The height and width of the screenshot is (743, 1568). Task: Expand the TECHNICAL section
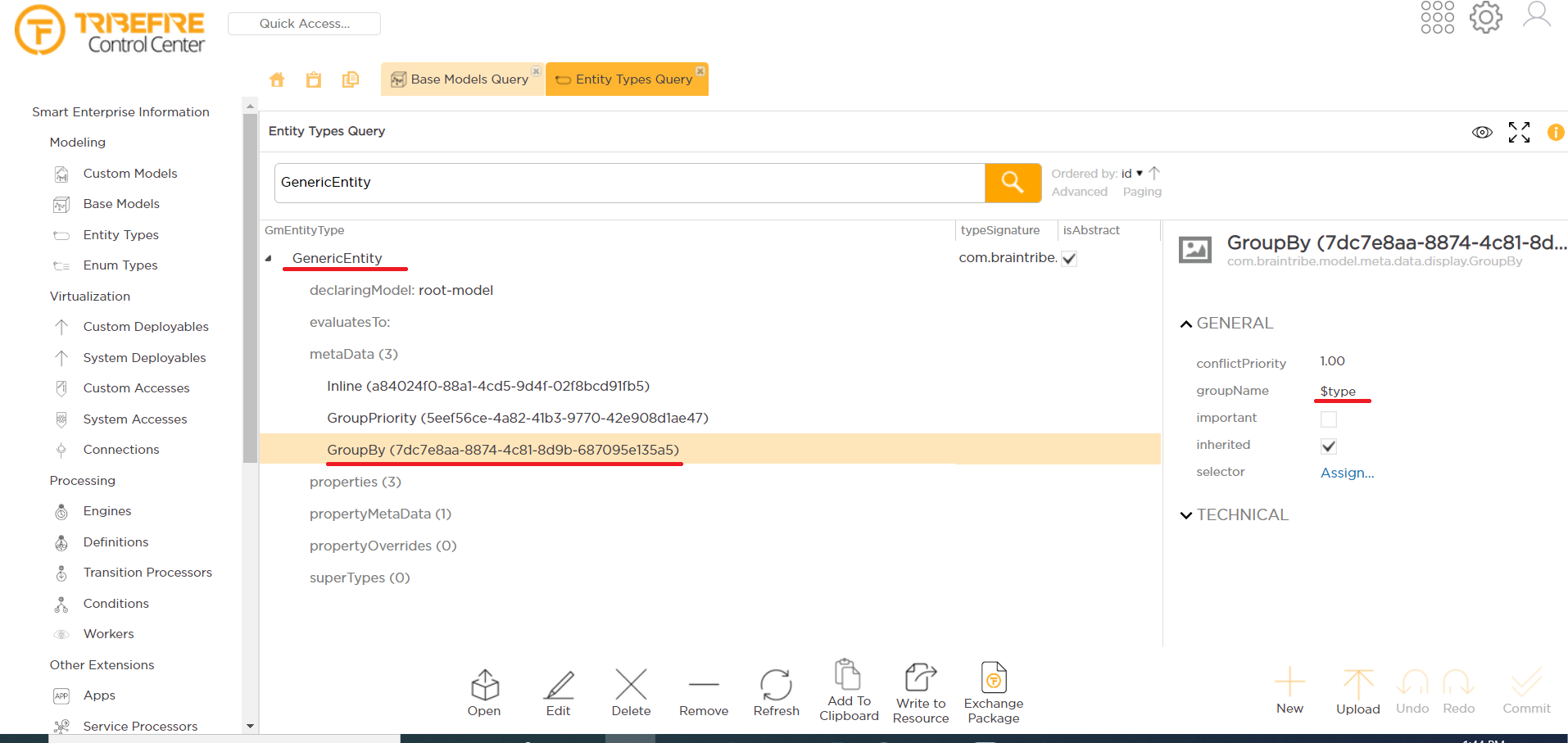[x=1185, y=515]
